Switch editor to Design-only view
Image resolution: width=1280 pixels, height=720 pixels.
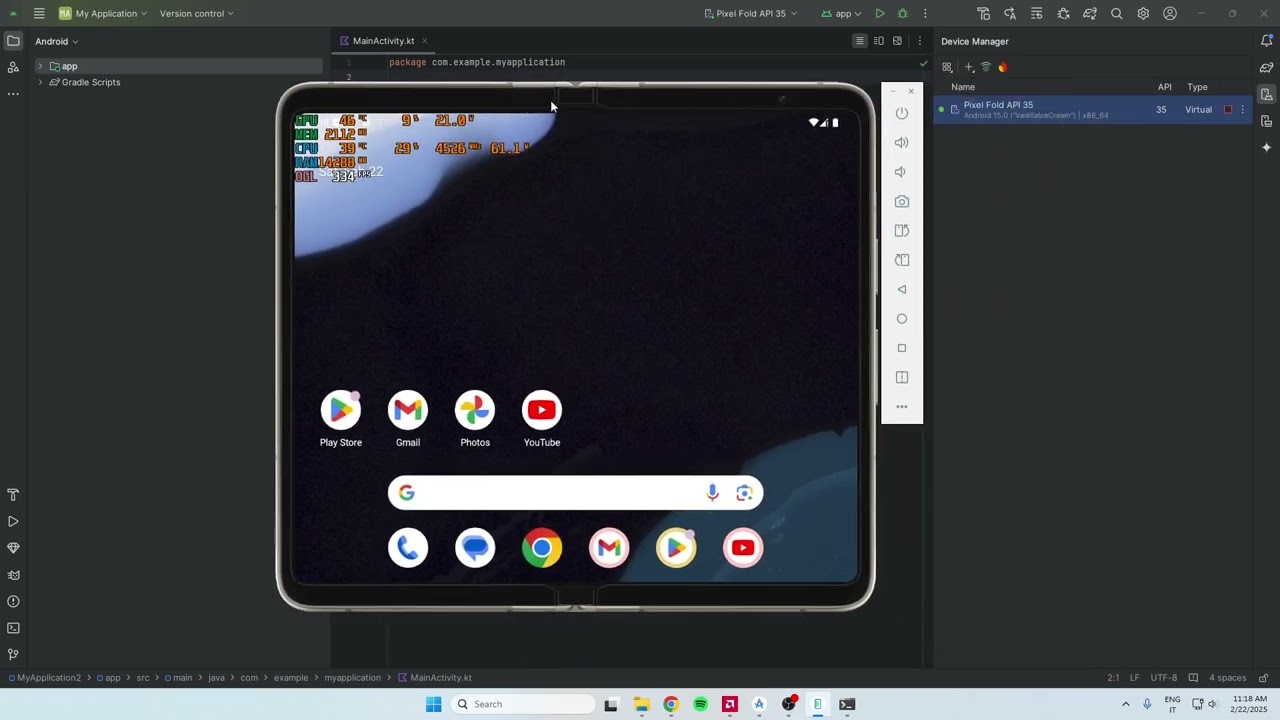897,41
